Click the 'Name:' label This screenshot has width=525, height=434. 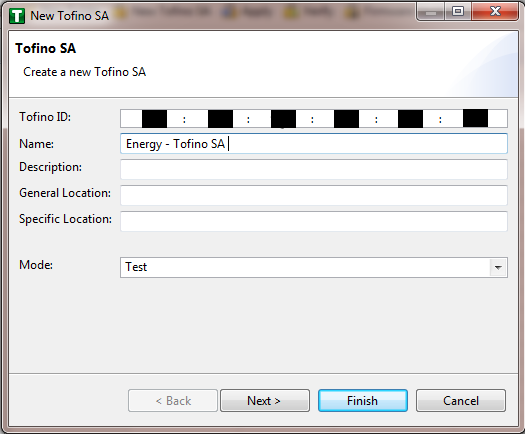(x=36, y=144)
